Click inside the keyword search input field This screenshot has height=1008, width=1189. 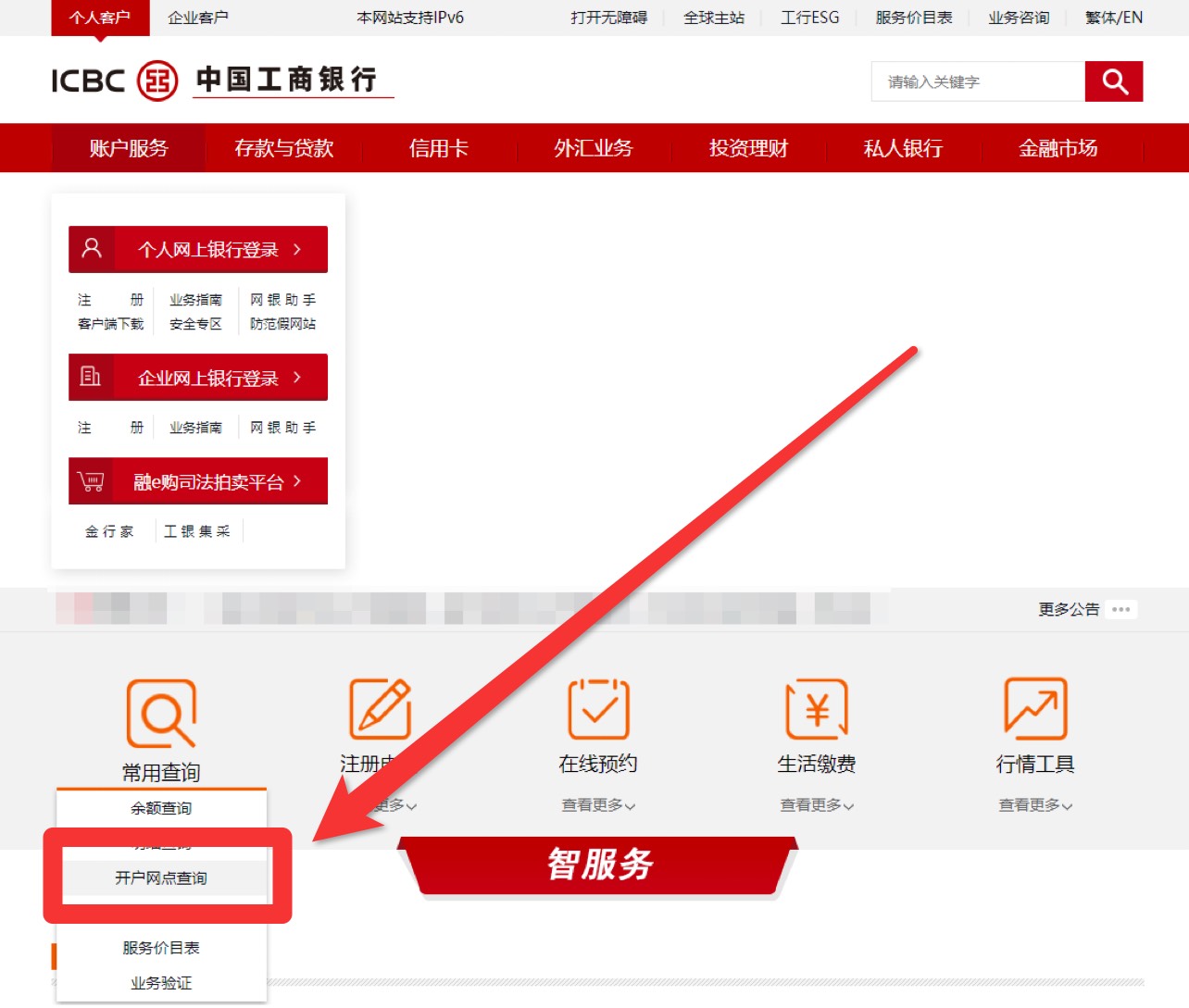pos(977,81)
